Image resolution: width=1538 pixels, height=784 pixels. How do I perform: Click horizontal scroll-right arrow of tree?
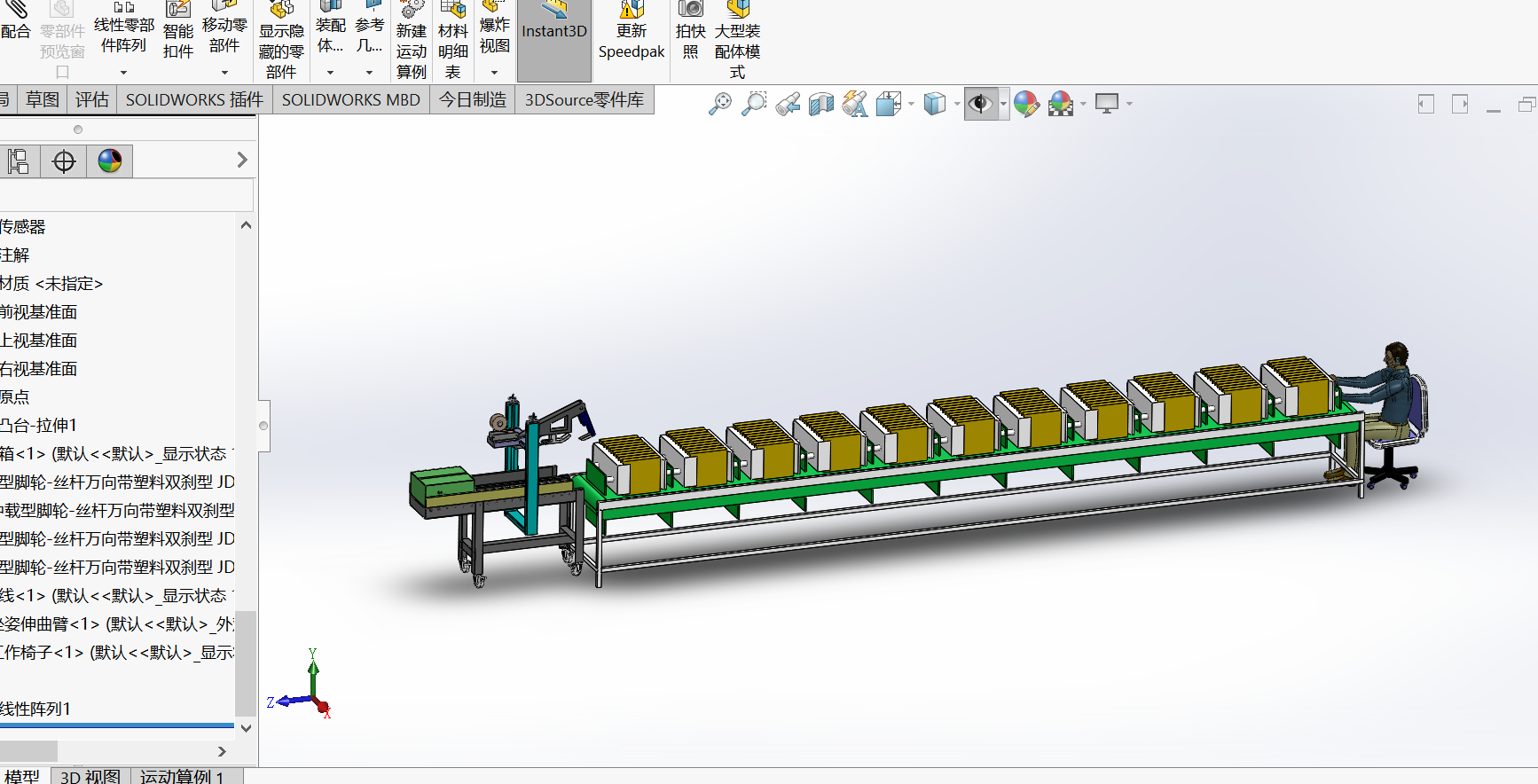click(222, 751)
